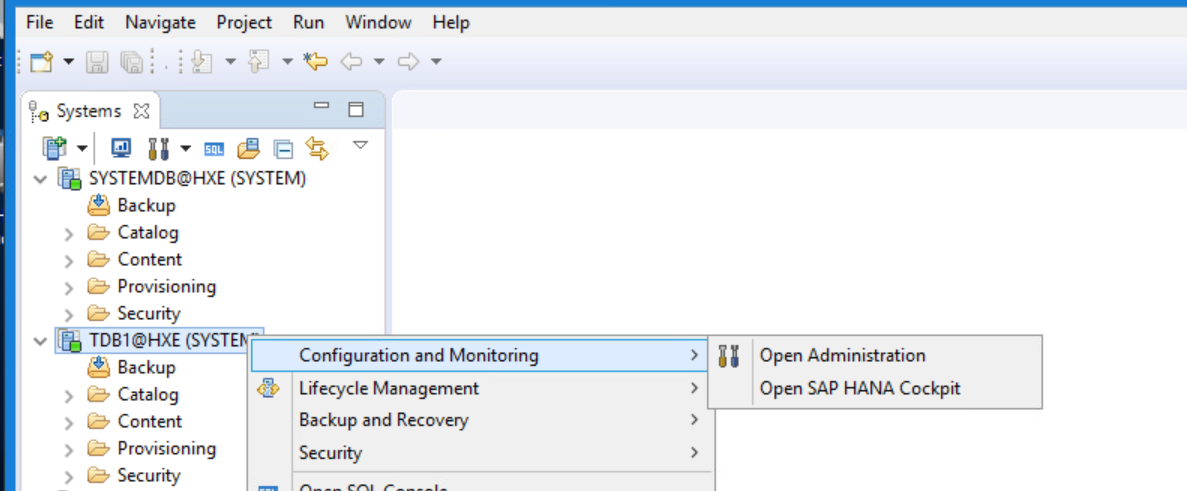Expand Provisioning under TDB1@HXE

[x=69, y=450]
